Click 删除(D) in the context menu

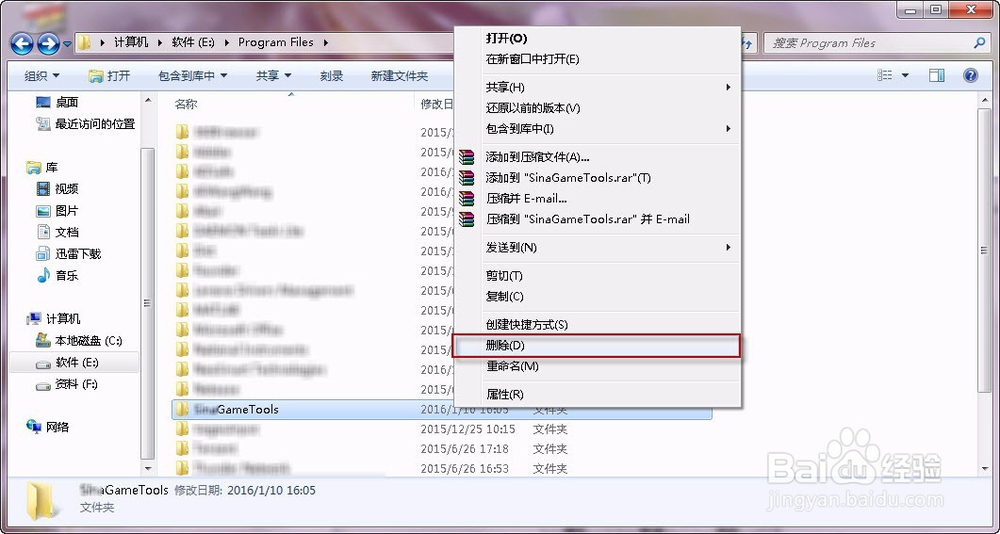point(597,346)
